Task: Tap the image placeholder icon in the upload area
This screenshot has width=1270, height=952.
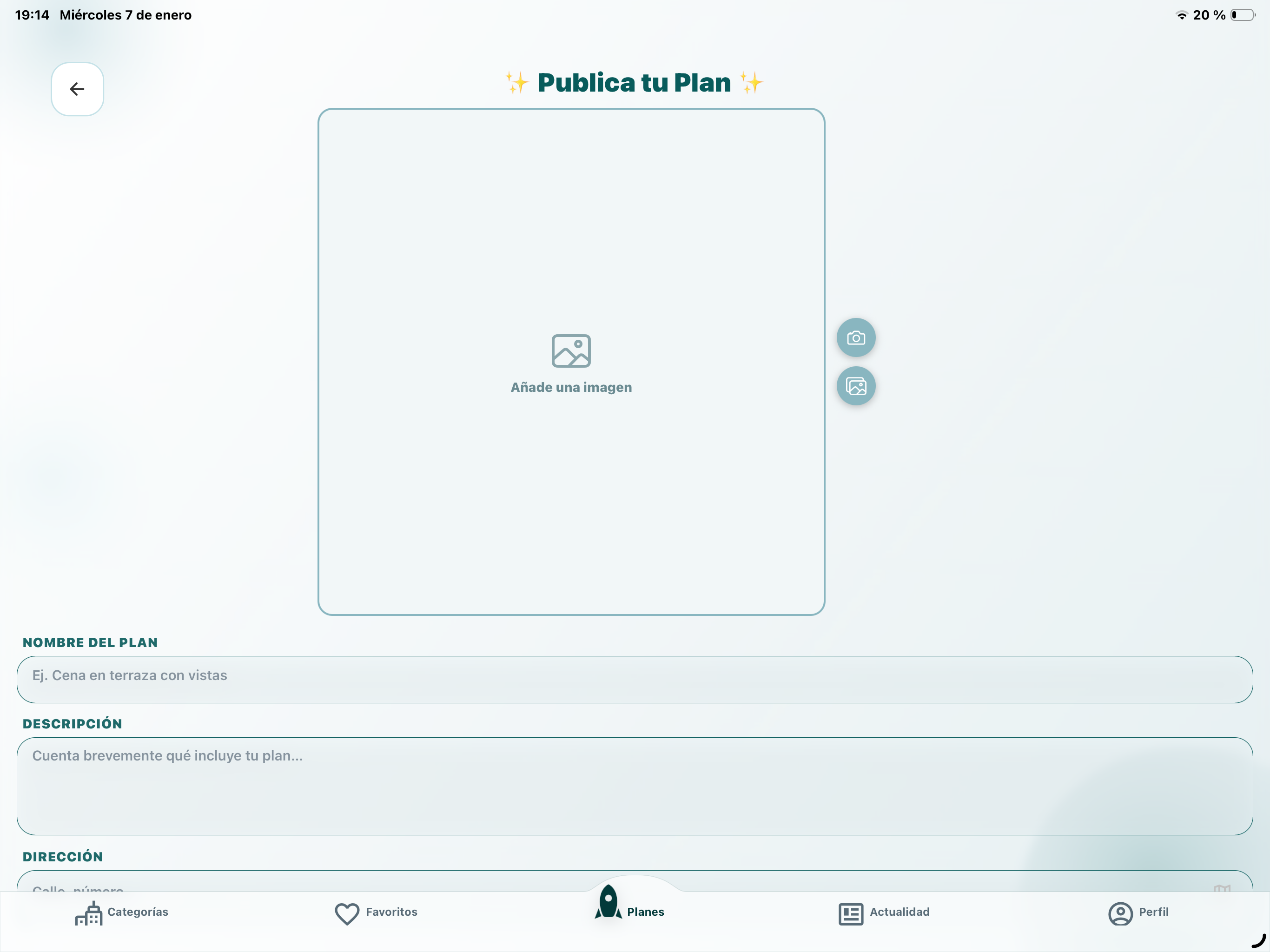Action: point(571,351)
